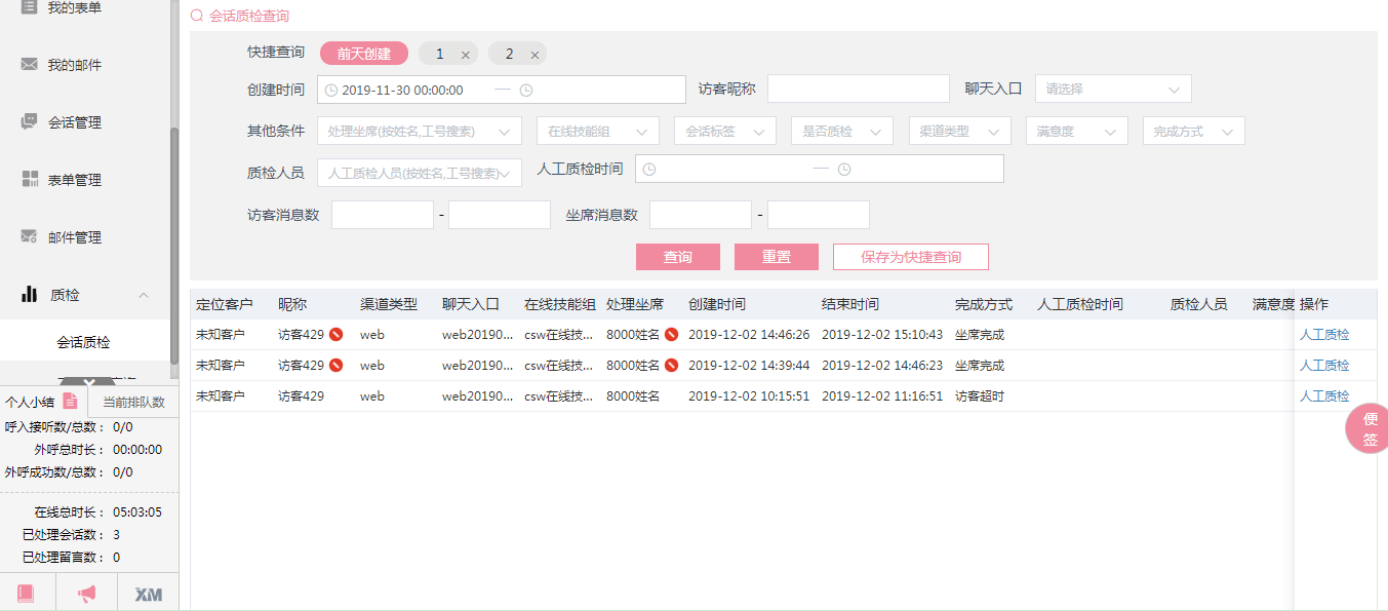Click the pink book icon at bottom-left
Image resolution: width=1388 pixels, height=611 pixels.
26,593
